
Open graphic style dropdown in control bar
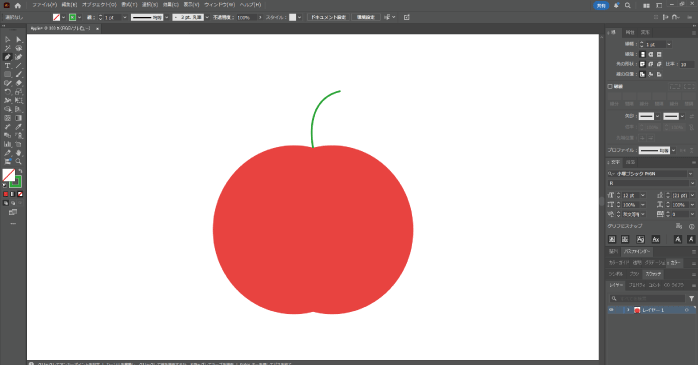[x=300, y=17]
